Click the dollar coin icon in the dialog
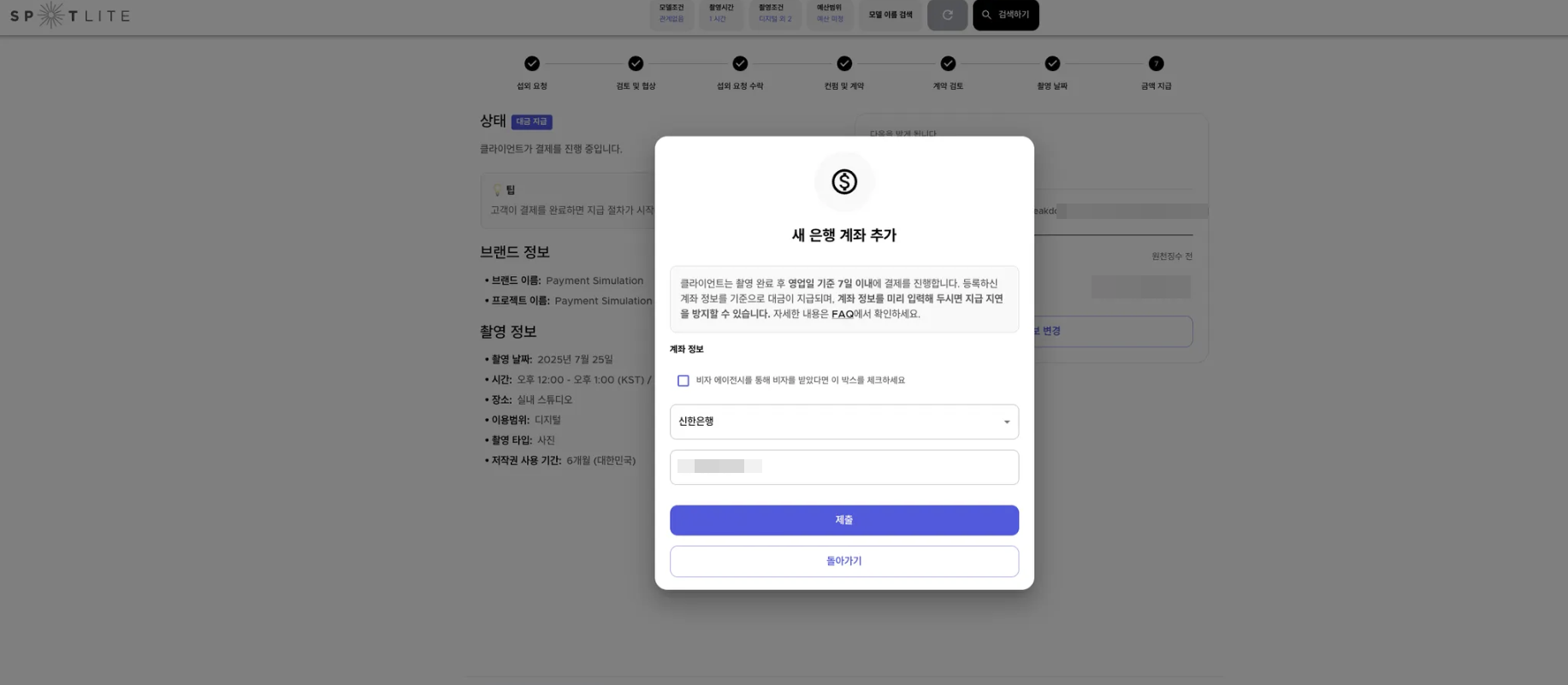 (x=844, y=181)
